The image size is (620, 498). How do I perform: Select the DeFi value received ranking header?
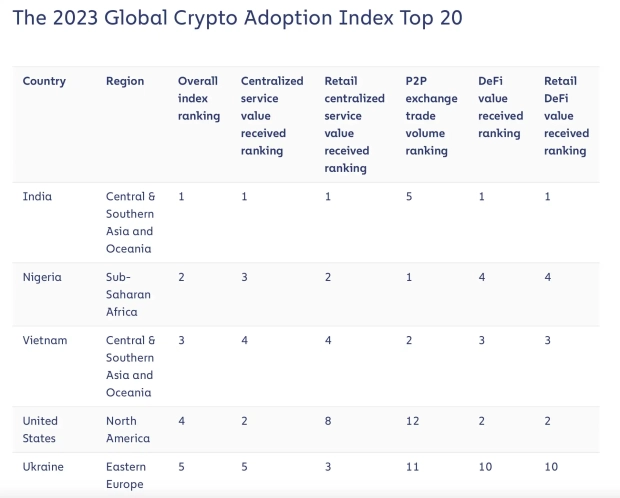click(x=500, y=107)
